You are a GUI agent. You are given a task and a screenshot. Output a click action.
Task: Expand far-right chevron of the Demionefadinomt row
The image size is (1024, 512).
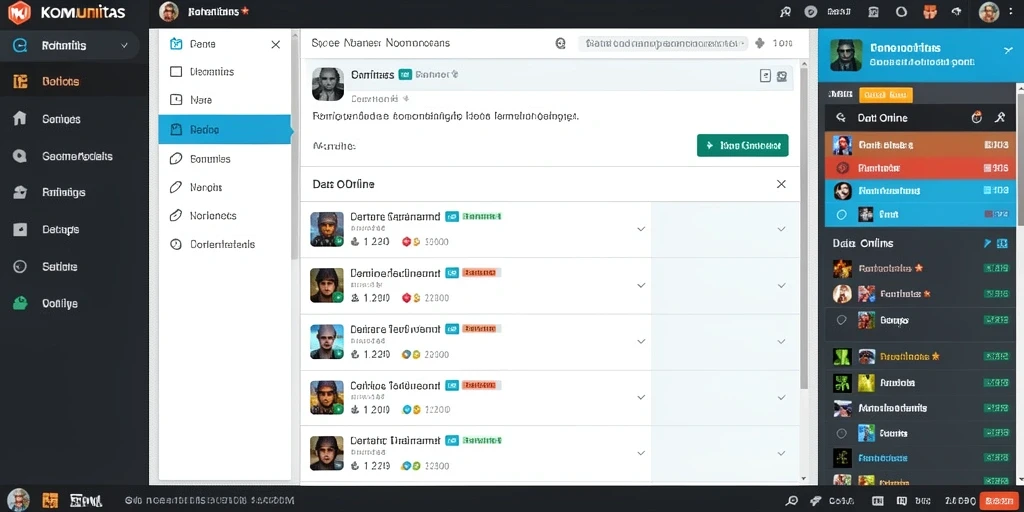click(782, 285)
